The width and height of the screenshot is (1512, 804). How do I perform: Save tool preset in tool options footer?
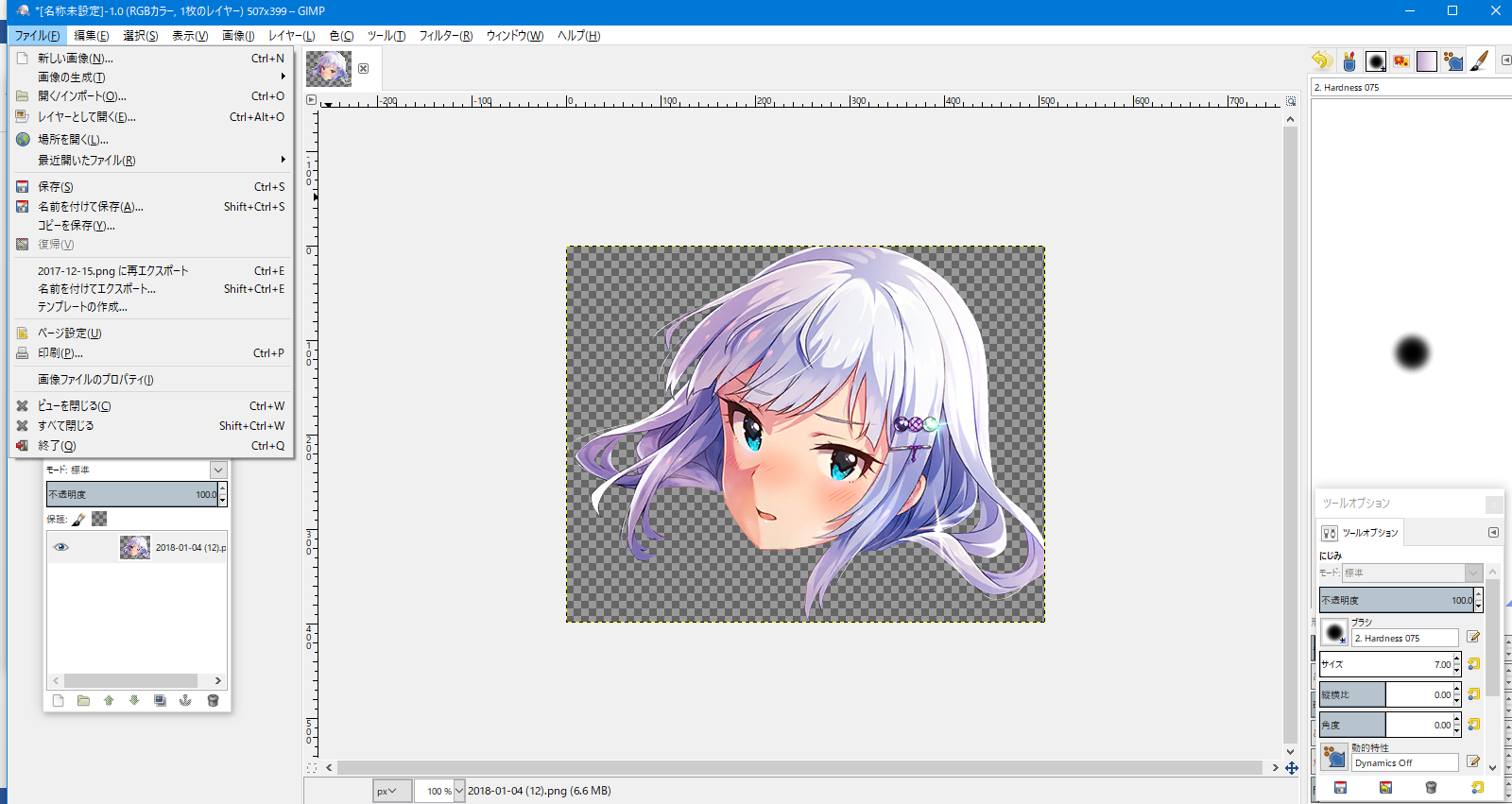pyautogui.click(x=1340, y=787)
